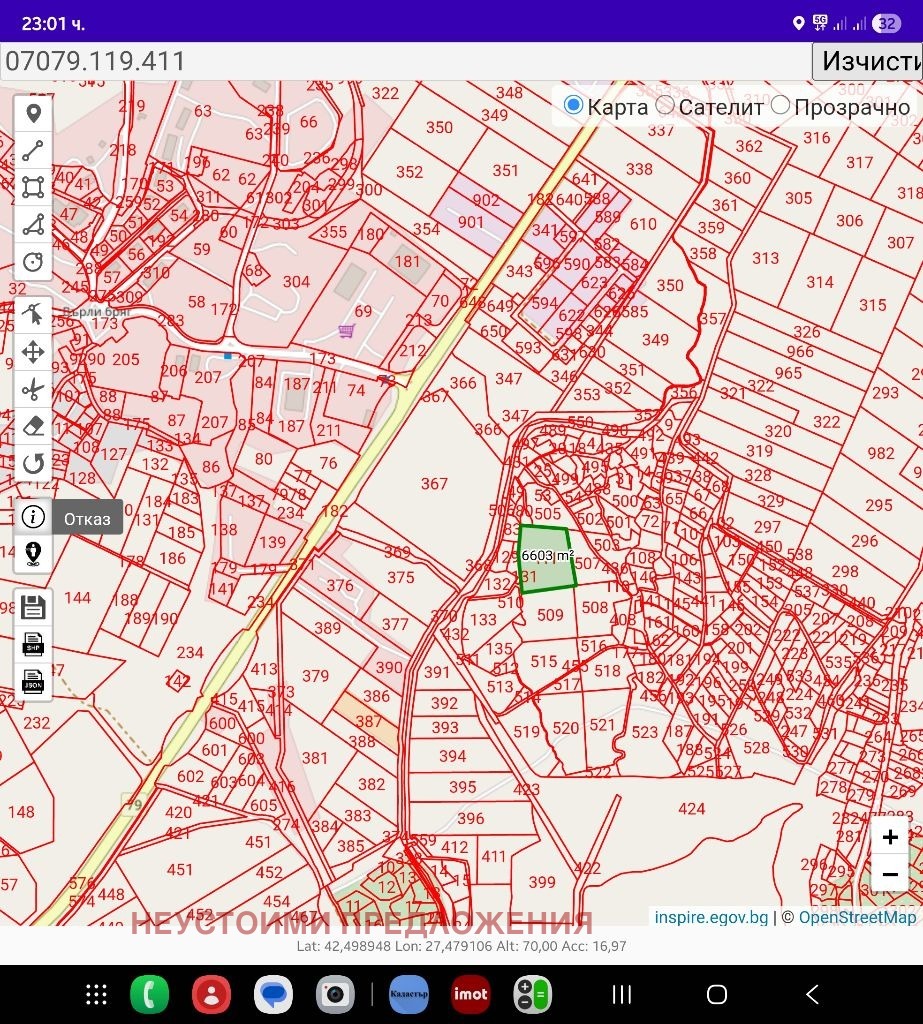Export parcels as JSON file
The width and height of the screenshot is (923, 1024).
33,681
